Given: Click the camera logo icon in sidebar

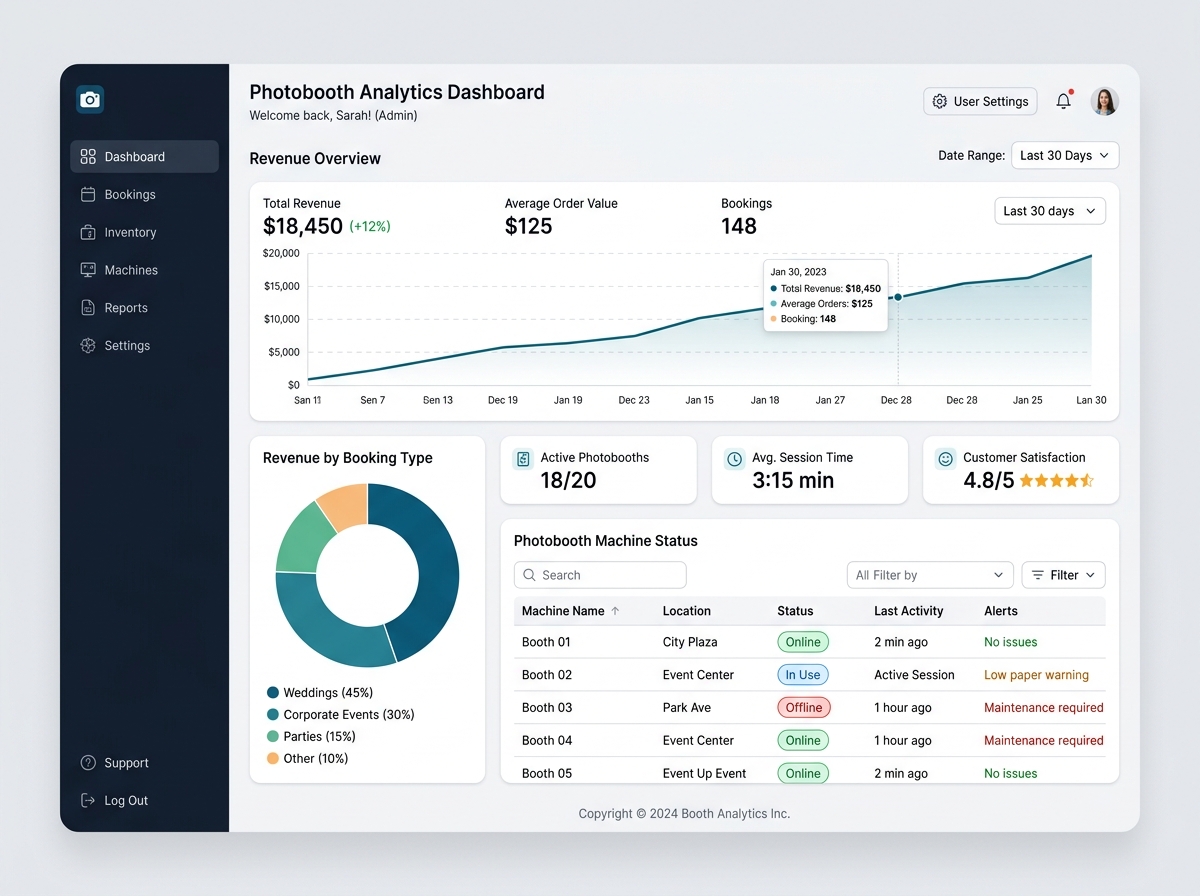Looking at the screenshot, I should click(90, 99).
